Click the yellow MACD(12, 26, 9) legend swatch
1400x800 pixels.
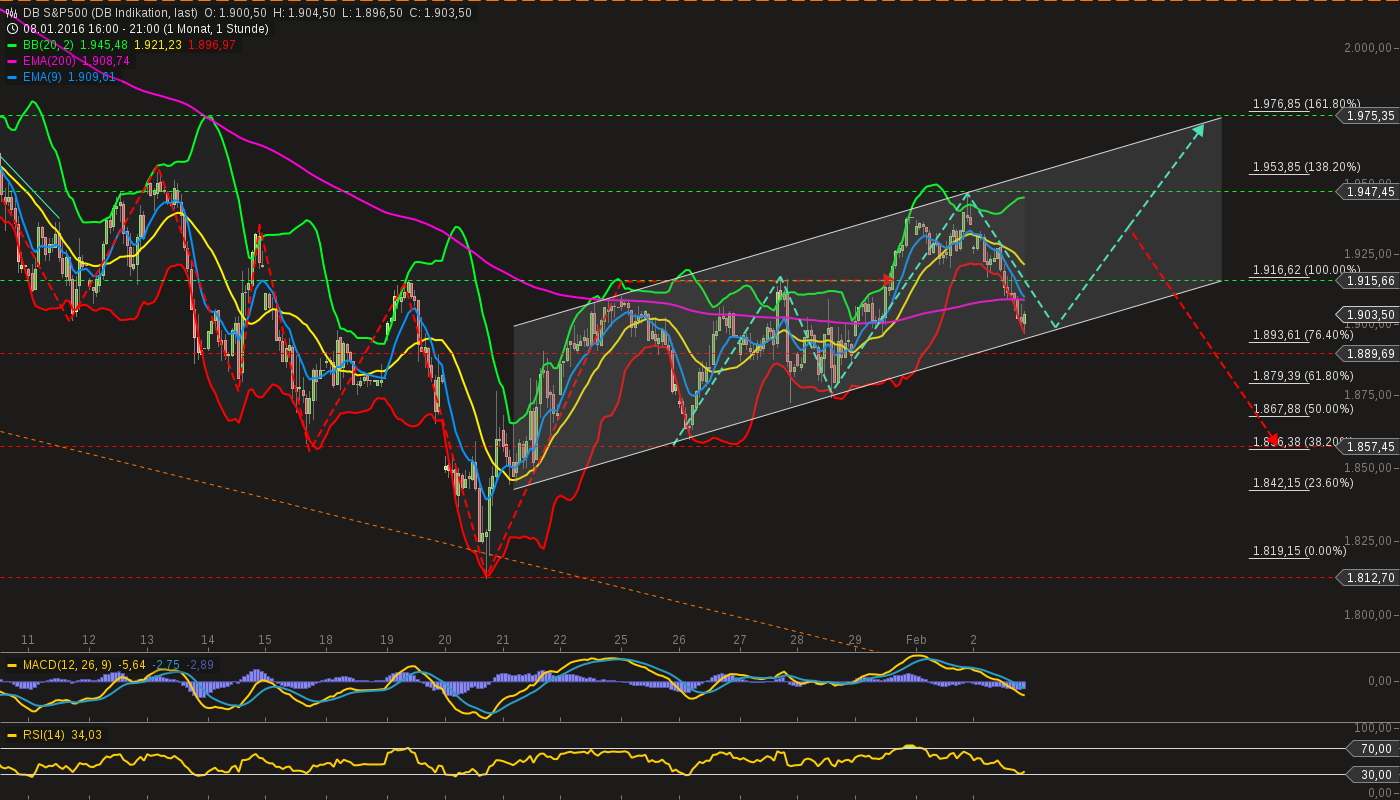[12, 665]
